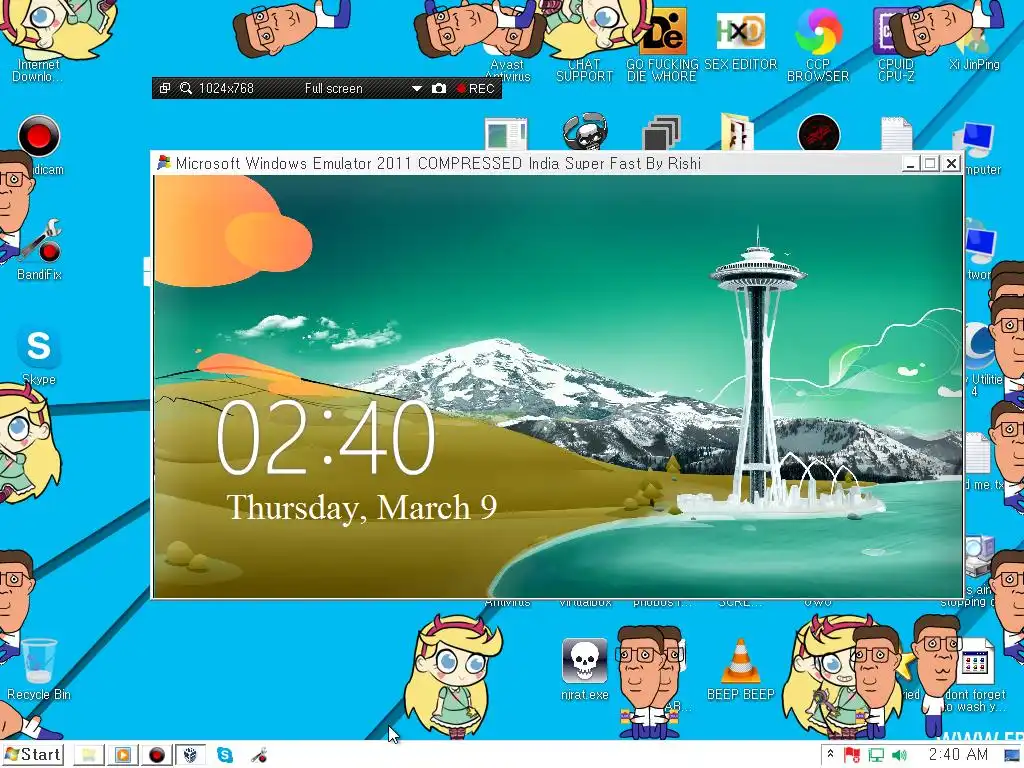Image resolution: width=1024 pixels, height=768 pixels.
Task: Switch to the Bandicam red-record taskbar button
Action: coord(157,756)
